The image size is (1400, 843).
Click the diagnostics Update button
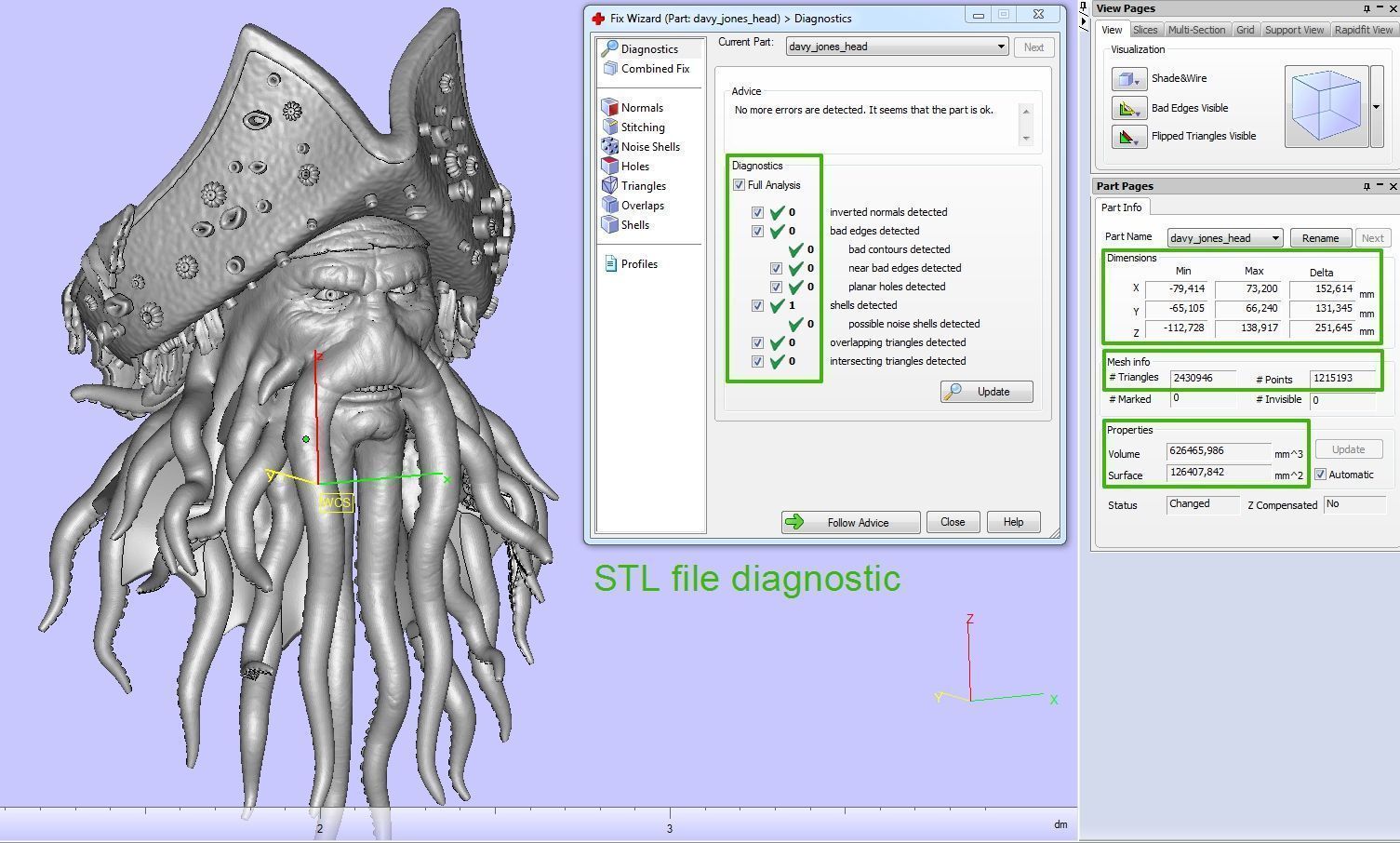click(986, 392)
